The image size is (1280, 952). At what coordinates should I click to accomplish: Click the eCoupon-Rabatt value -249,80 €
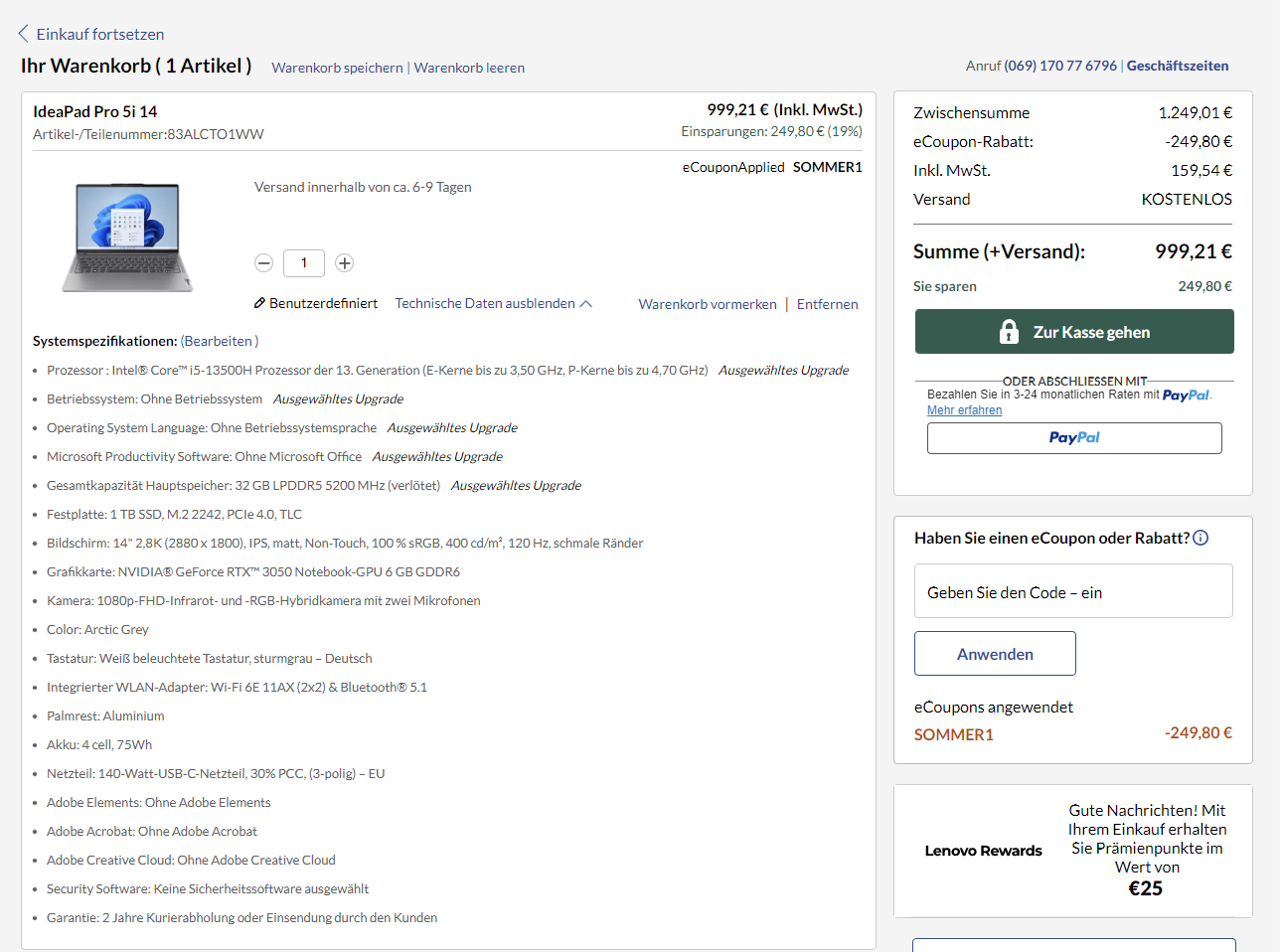[x=1199, y=142]
